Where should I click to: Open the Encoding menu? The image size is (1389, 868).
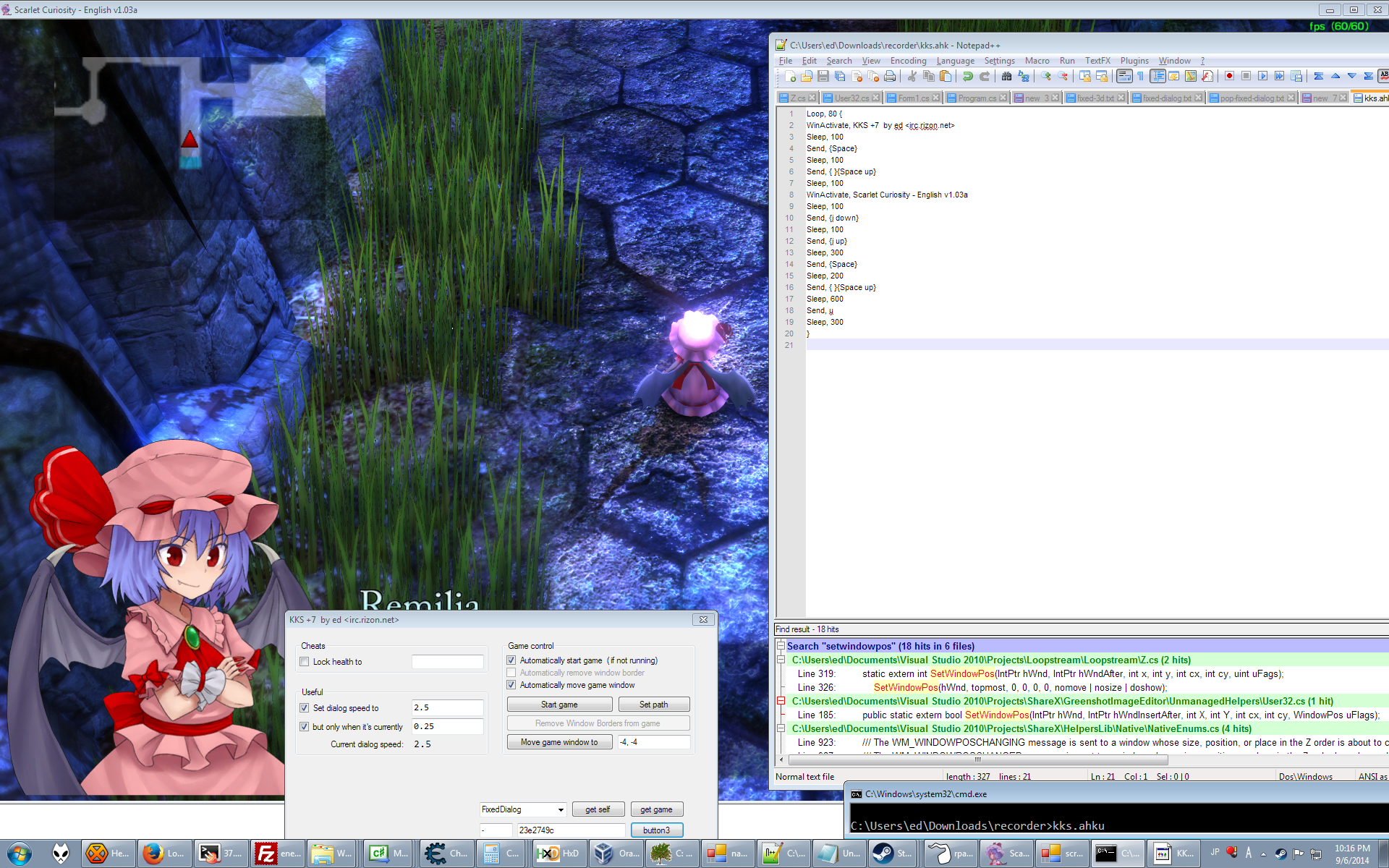click(908, 61)
